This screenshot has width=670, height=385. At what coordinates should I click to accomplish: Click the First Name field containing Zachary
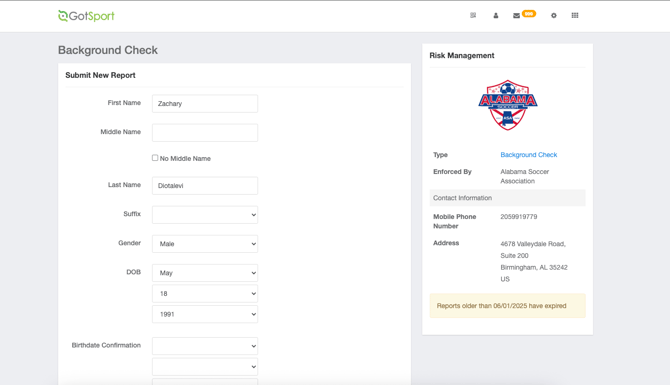(x=205, y=103)
